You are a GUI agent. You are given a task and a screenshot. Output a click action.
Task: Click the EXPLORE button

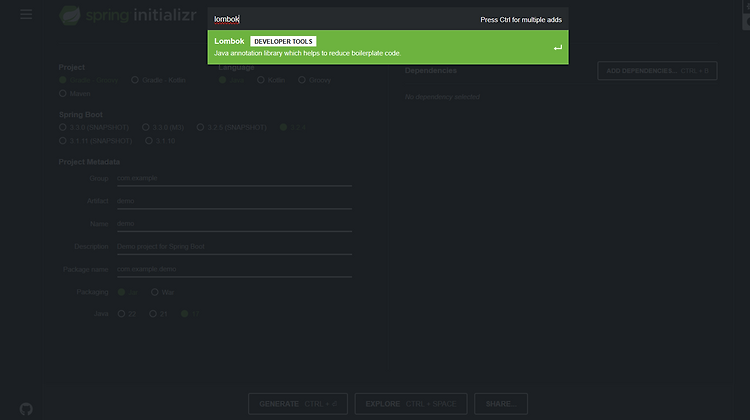(411, 404)
